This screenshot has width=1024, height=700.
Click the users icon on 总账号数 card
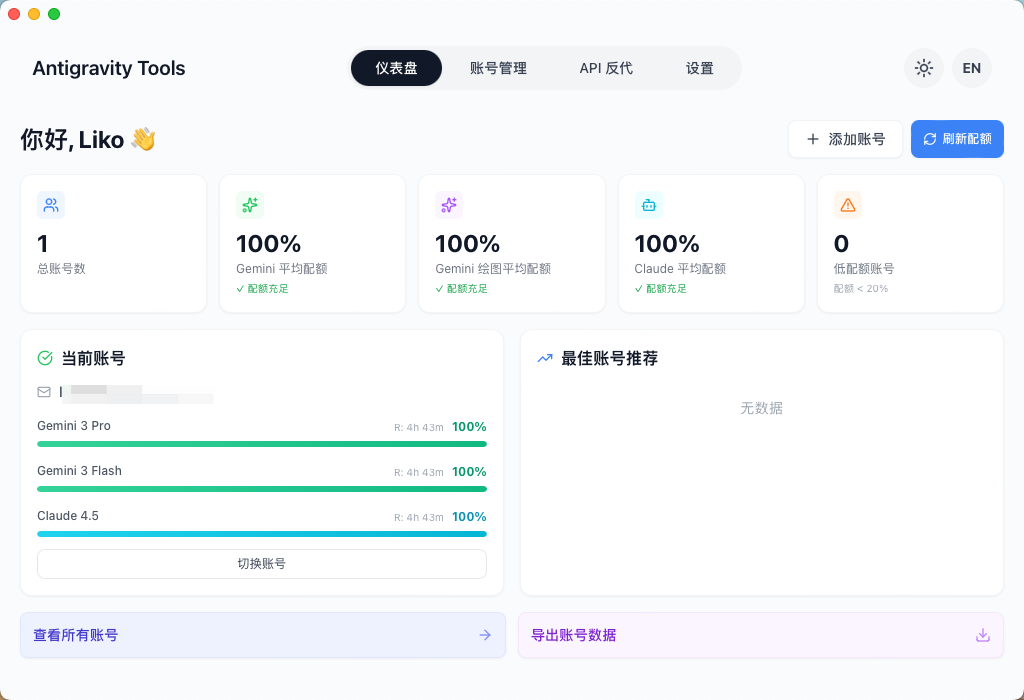[x=51, y=205]
